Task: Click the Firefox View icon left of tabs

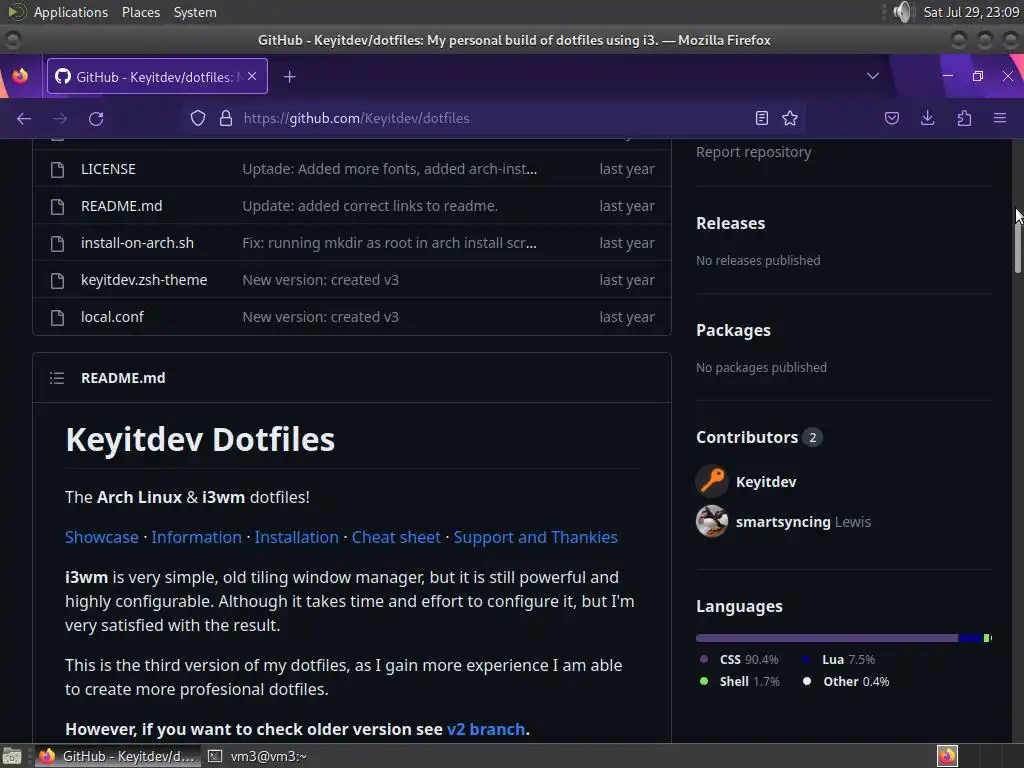Action: click(21, 76)
